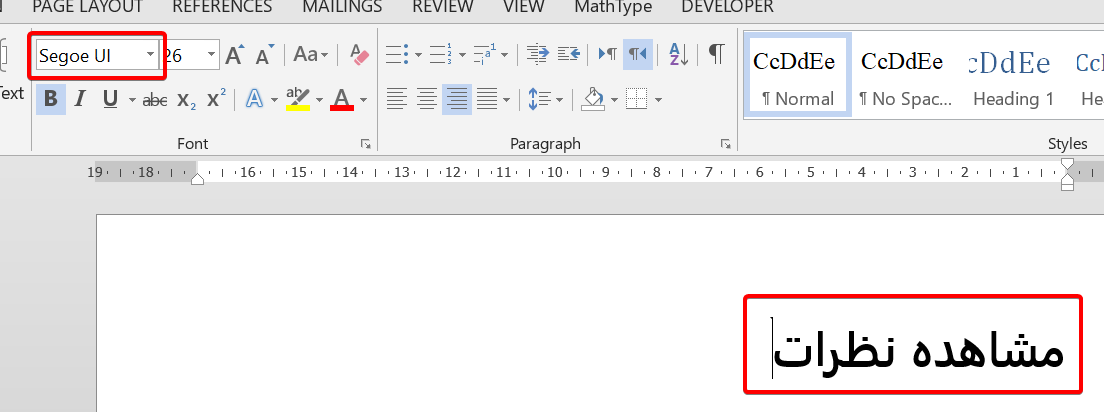The image size is (1104, 412).
Task: Open the PAGE LAYOUT tab
Action: (88, 7)
